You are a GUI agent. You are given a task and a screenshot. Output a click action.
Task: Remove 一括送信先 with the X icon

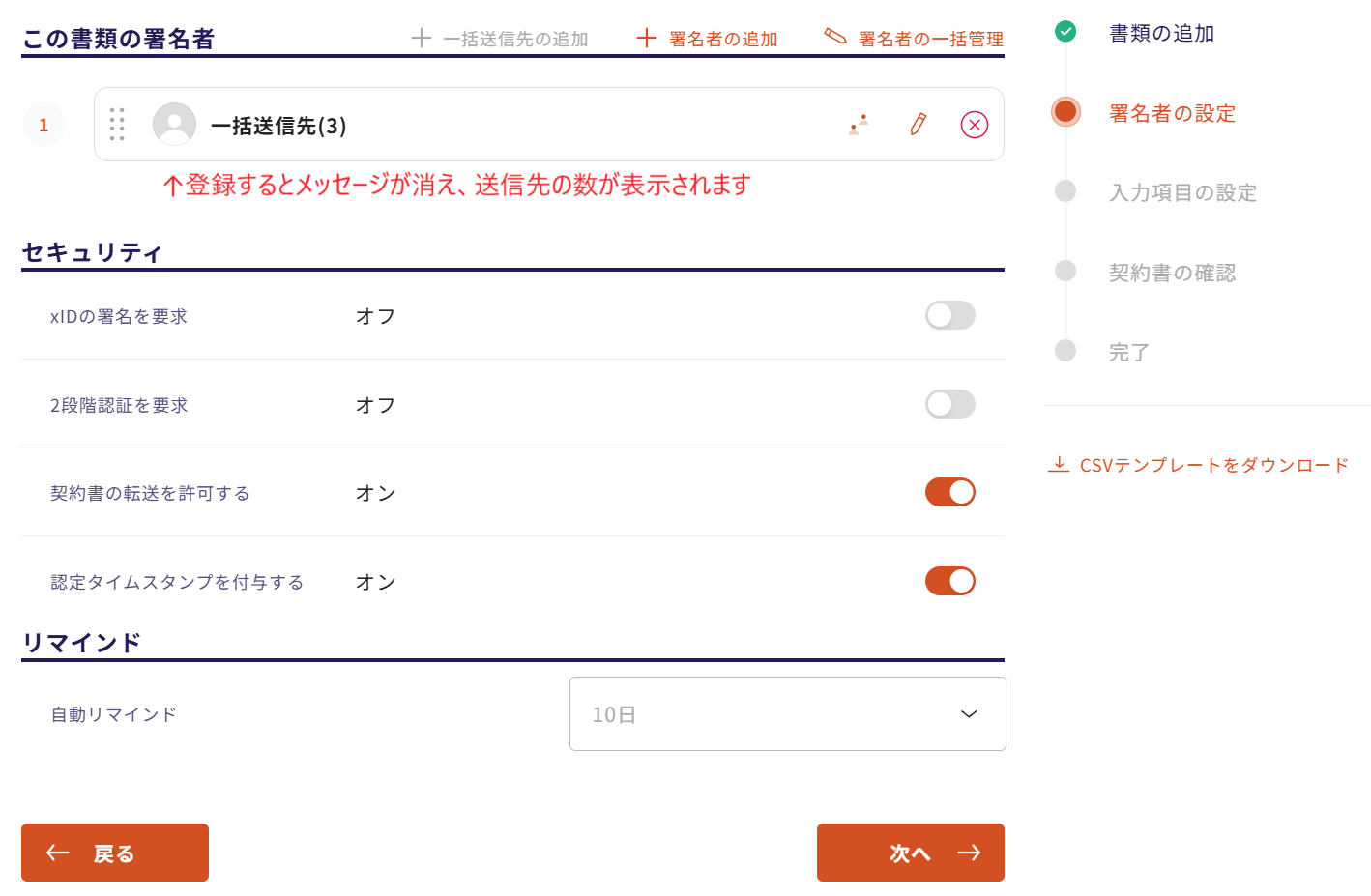click(974, 125)
